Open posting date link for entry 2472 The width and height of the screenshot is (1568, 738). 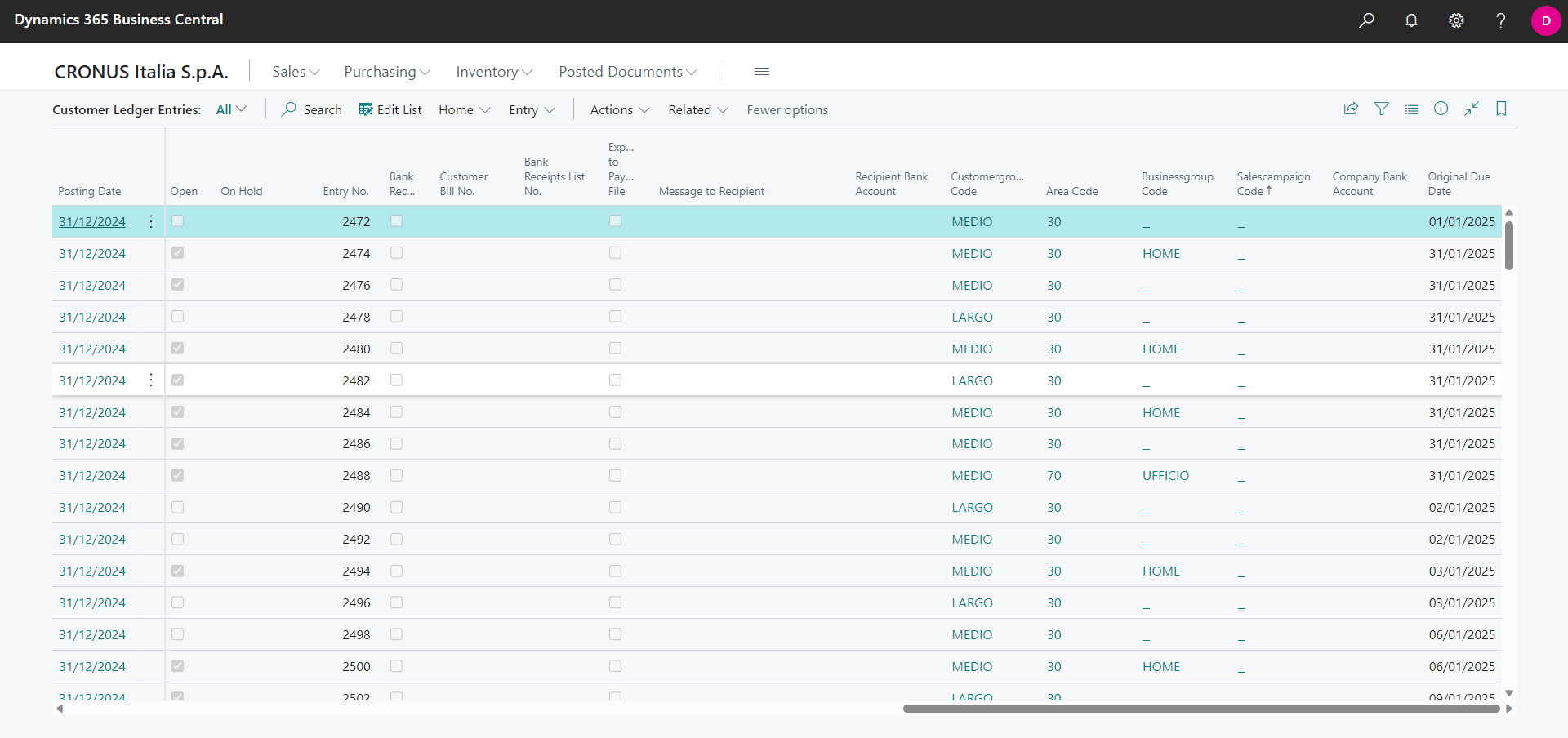tap(92, 221)
